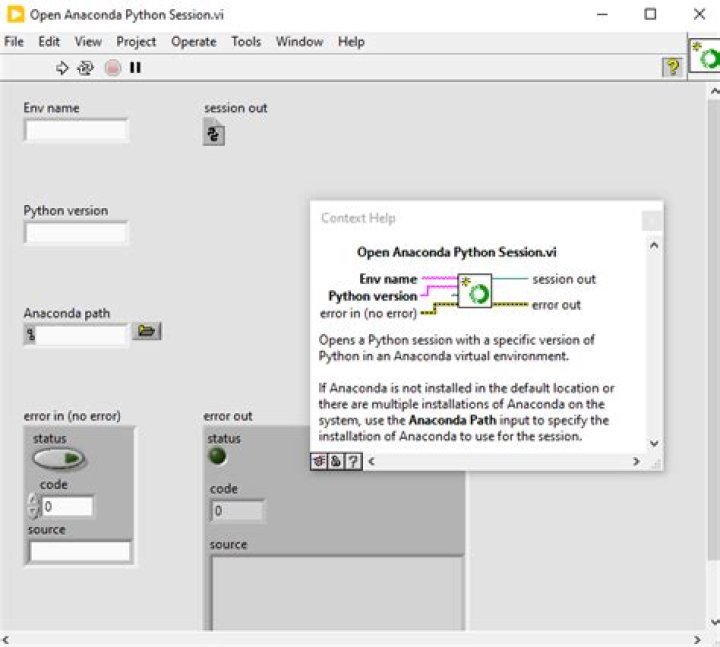Toggle the Context Help question-mark toolbar icon
Screen dimensions: 720x647
(x=672, y=68)
